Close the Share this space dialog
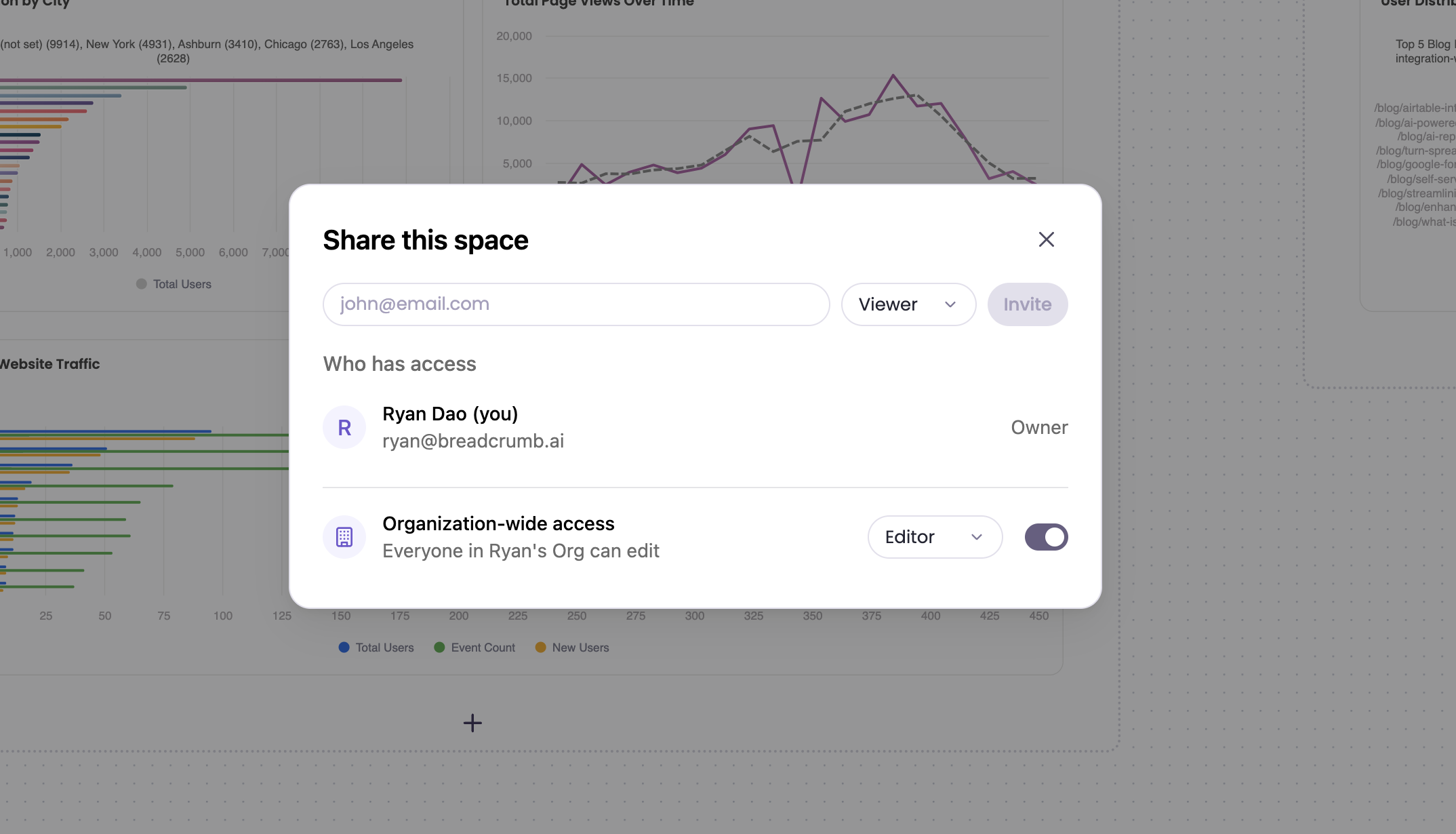Screen dimensions: 1456x834 click(1046, 239)
